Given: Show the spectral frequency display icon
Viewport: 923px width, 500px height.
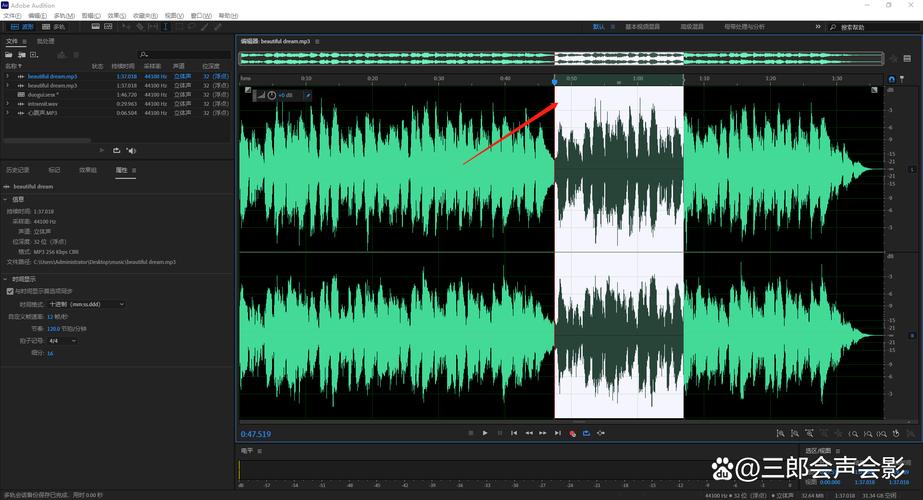Looking at the screenshot, I should click(95, 27).
